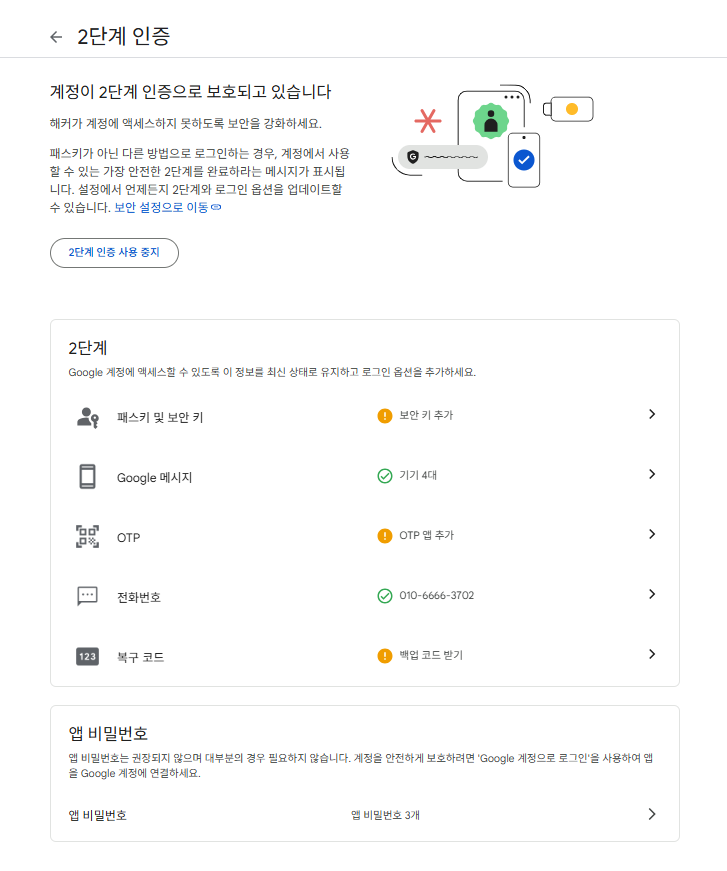
Task: Click the orange warning icon beside 보안 키 추가
Action: 385,416
